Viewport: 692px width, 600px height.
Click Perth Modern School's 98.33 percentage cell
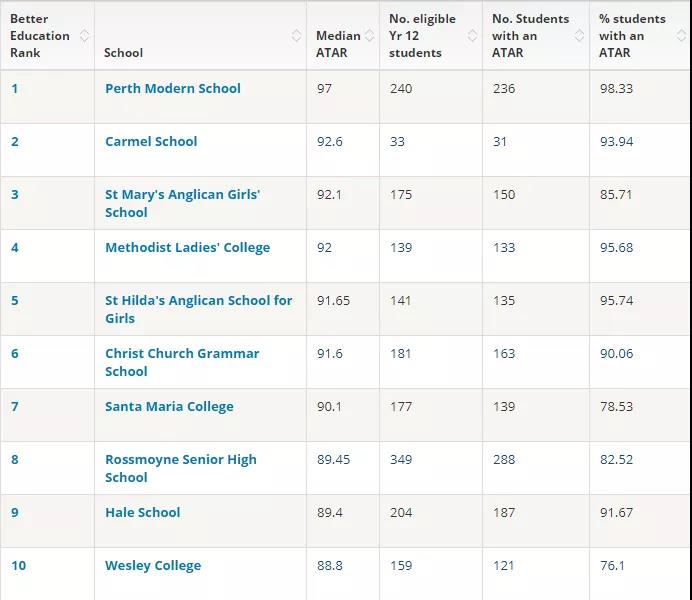tap(616, 88)
